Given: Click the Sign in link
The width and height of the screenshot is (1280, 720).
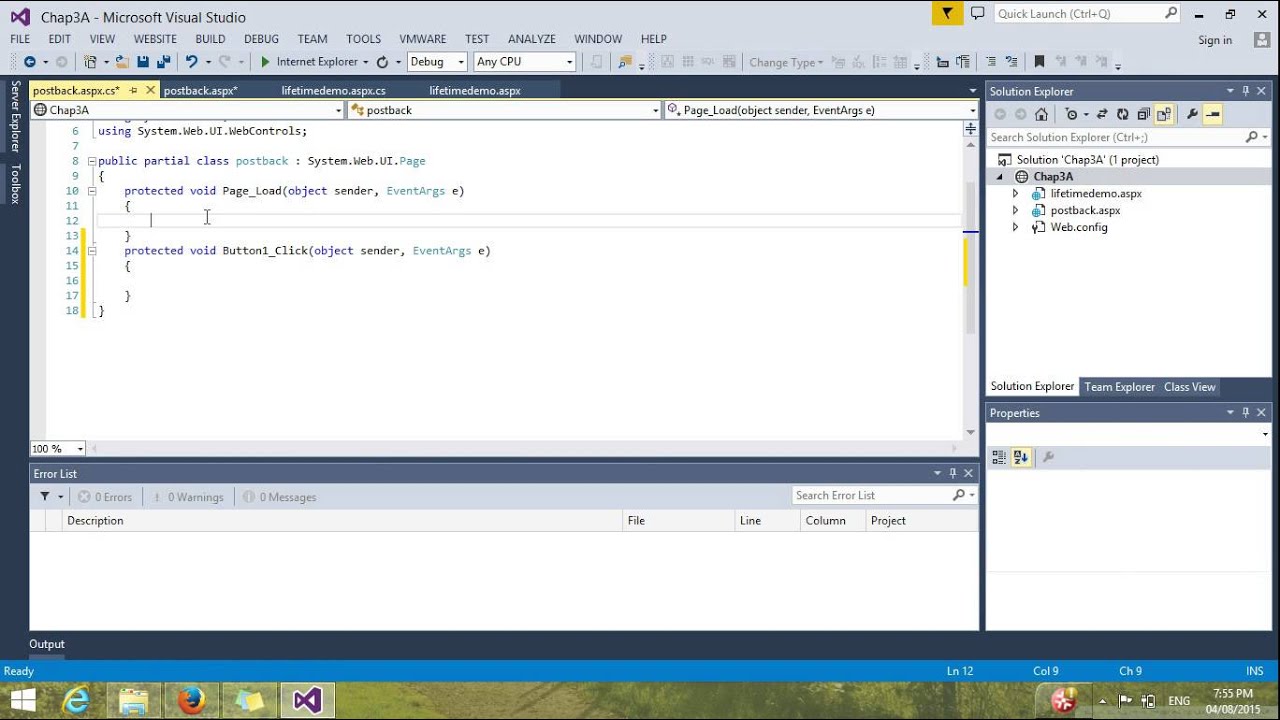Looking at the screenshot, I should [1215, 40].
